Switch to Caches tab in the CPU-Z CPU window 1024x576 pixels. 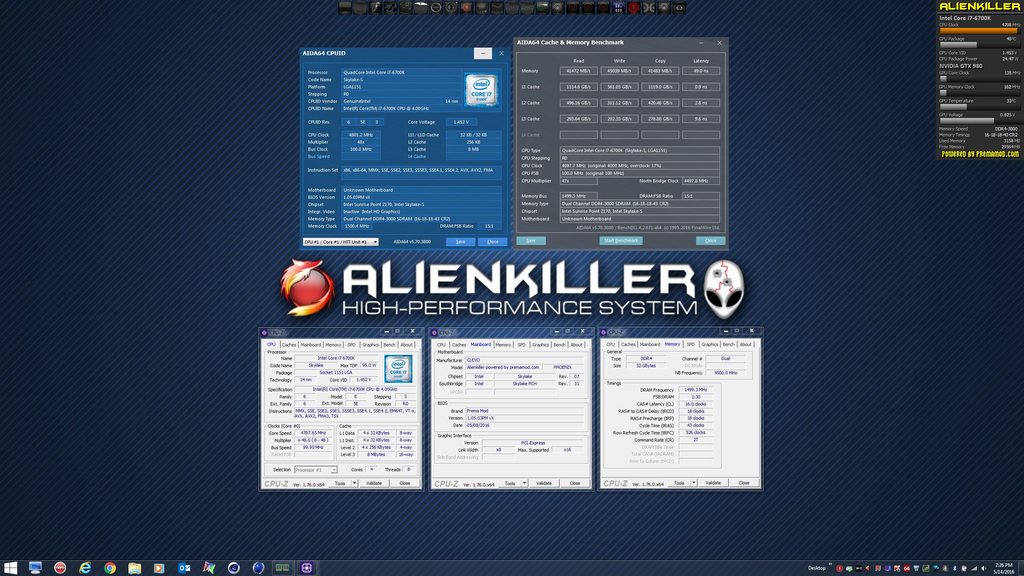pyautogui.click(x=289, y=345)
